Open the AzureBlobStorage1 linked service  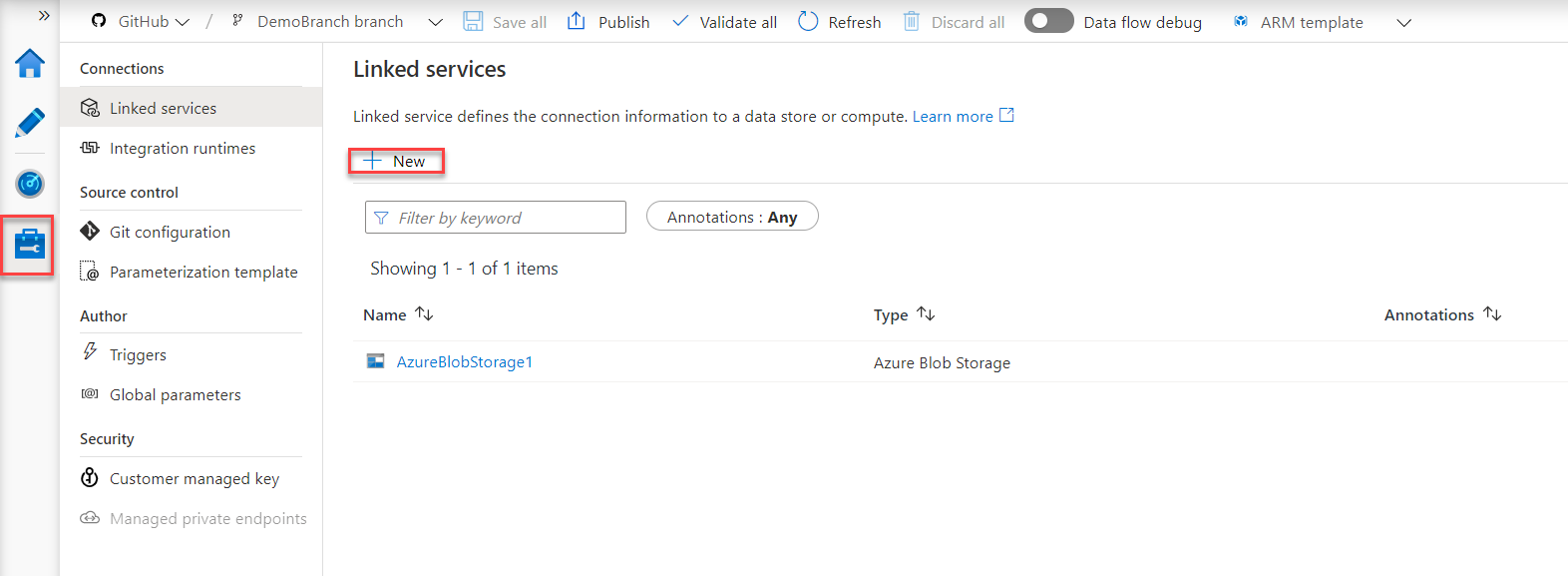pos(465,362)
